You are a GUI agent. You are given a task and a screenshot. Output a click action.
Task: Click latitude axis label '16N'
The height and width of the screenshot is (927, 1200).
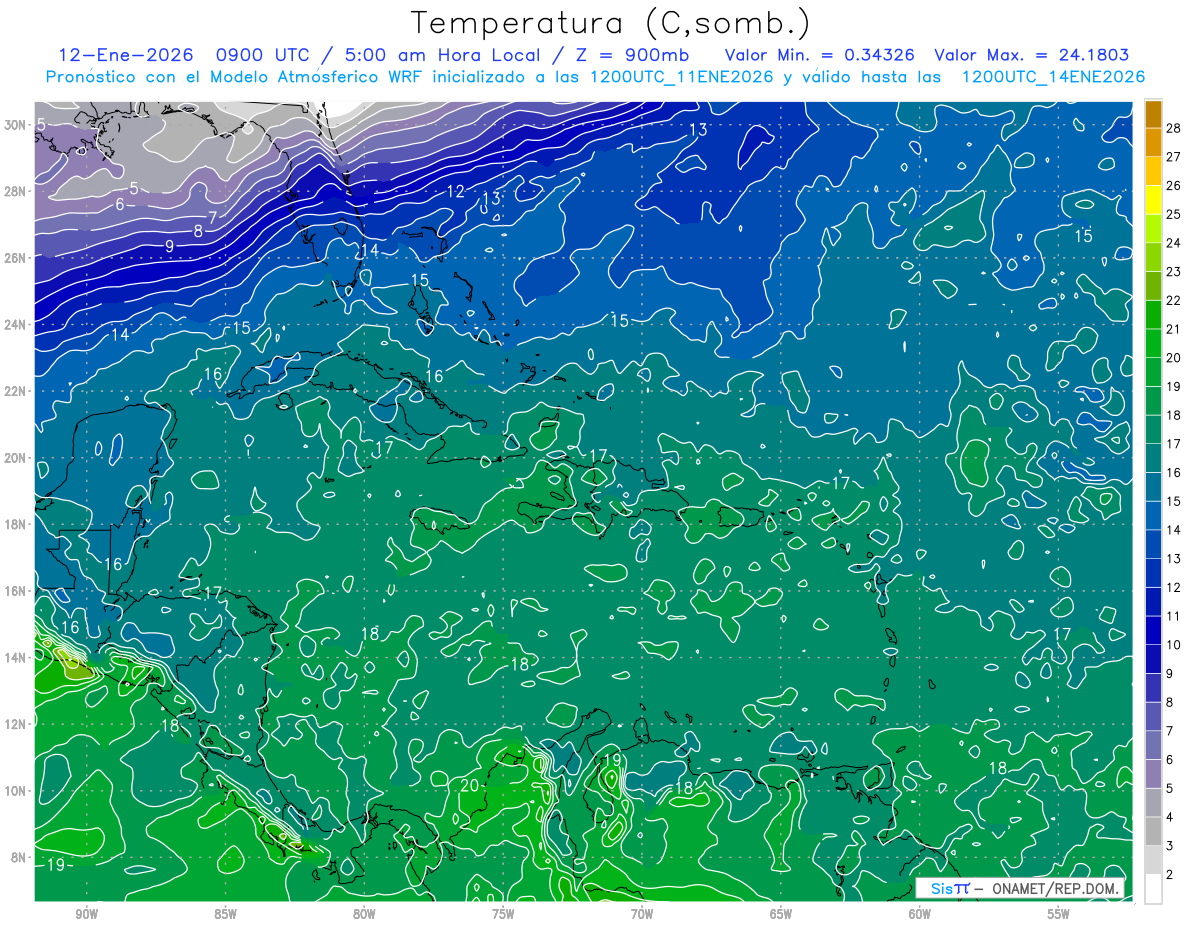click(x=16, y=591)
